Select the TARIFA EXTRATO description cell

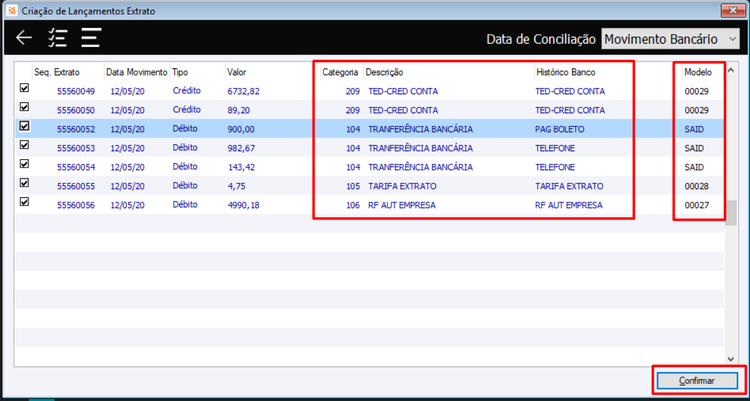click(402, 186)
